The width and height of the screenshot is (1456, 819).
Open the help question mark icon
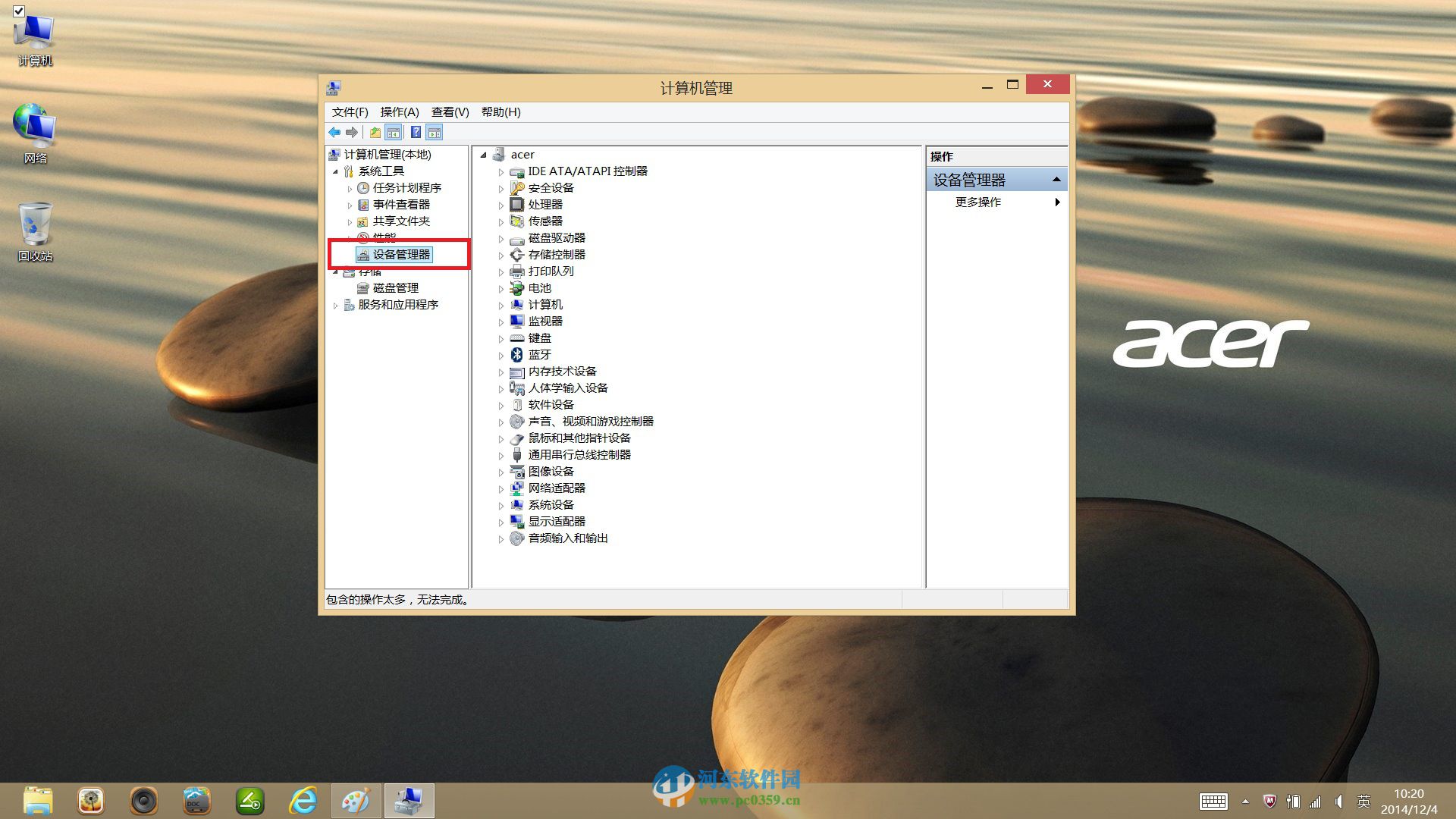416,132
